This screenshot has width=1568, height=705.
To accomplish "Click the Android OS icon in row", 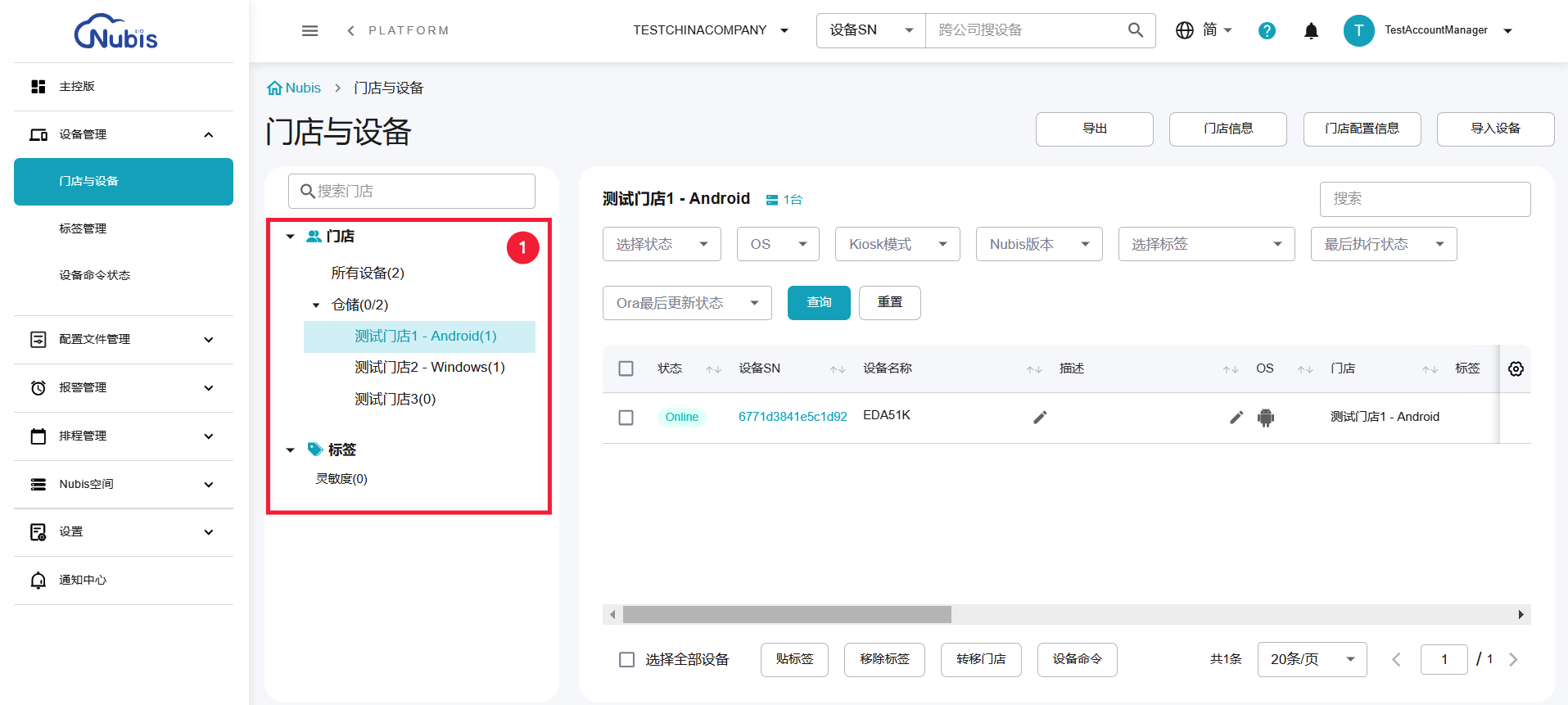I will point(1266,418).
